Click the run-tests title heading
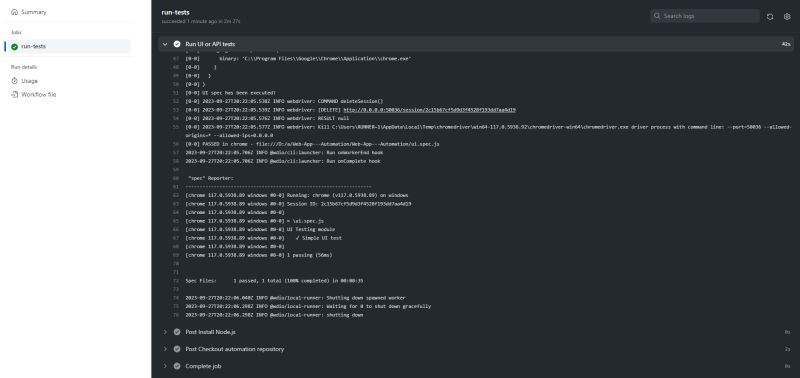The height and width of the screenshot is (378, 800). [x=176, y=12]
